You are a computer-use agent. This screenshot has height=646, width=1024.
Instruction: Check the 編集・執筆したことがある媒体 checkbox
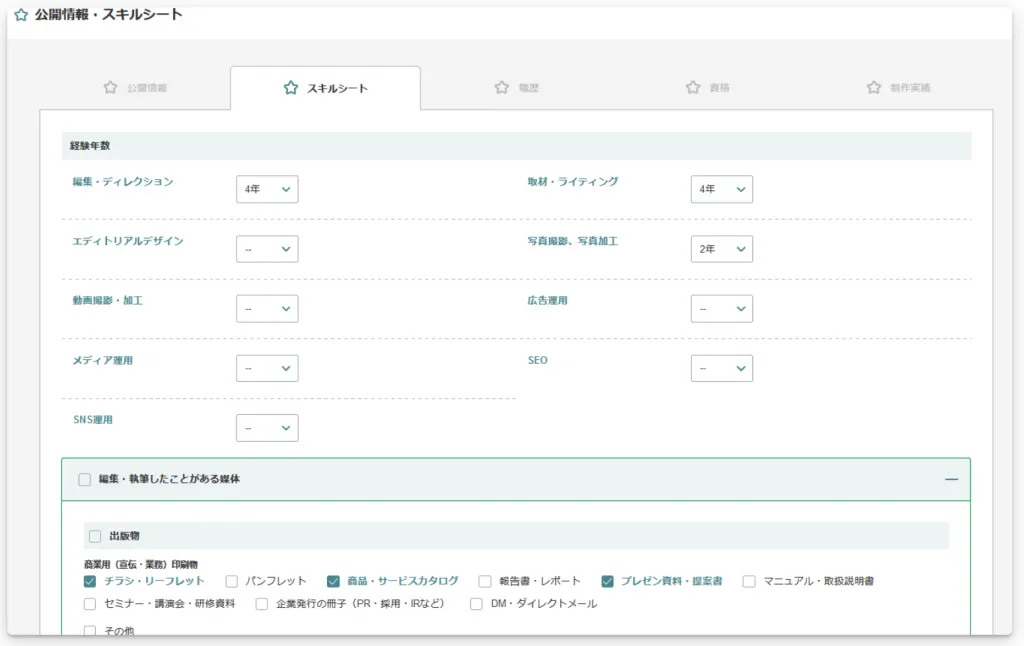84,479
